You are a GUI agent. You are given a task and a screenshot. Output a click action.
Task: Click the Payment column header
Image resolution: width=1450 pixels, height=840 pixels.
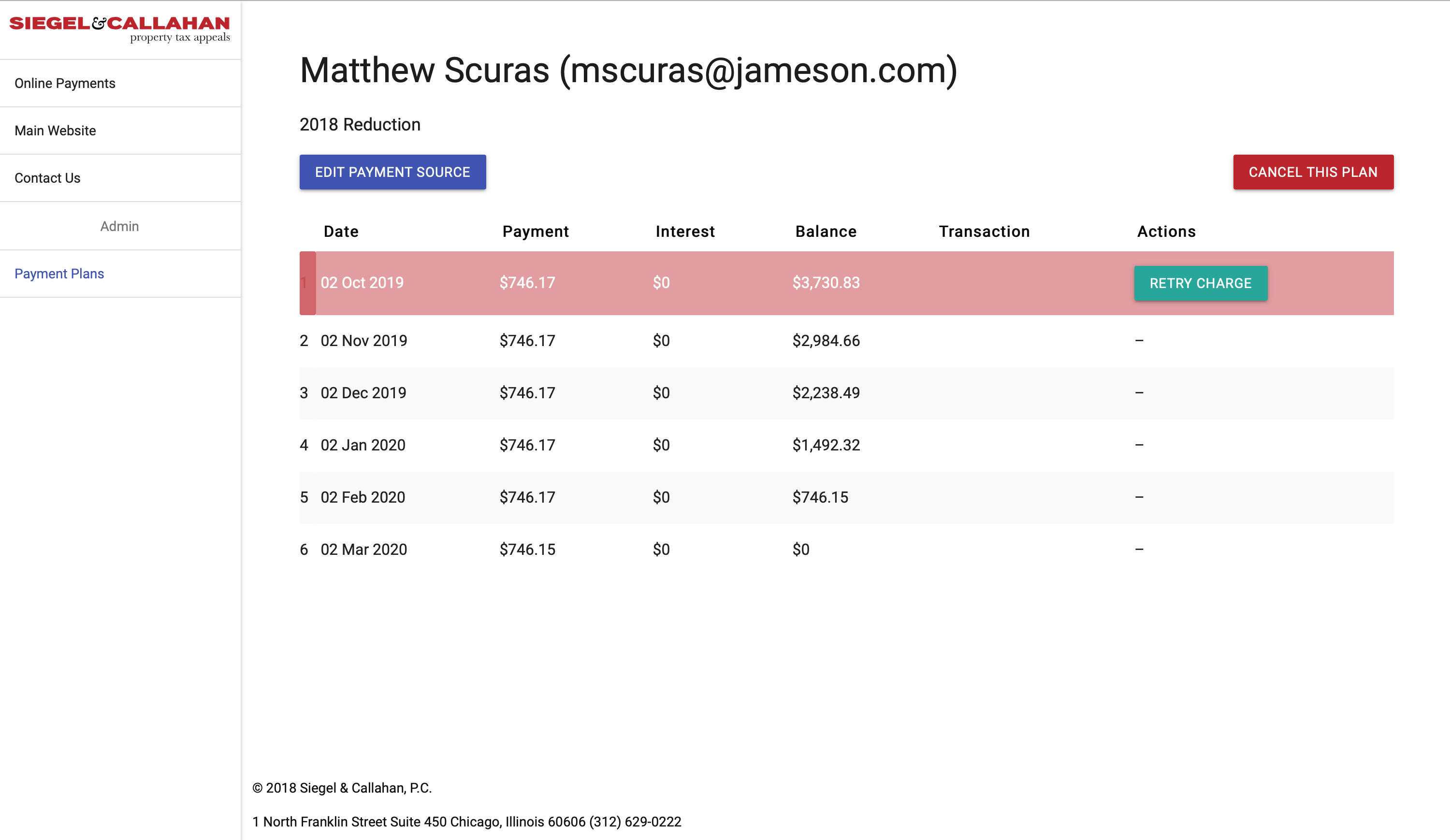pyautogui.click(x=535, y=232)
